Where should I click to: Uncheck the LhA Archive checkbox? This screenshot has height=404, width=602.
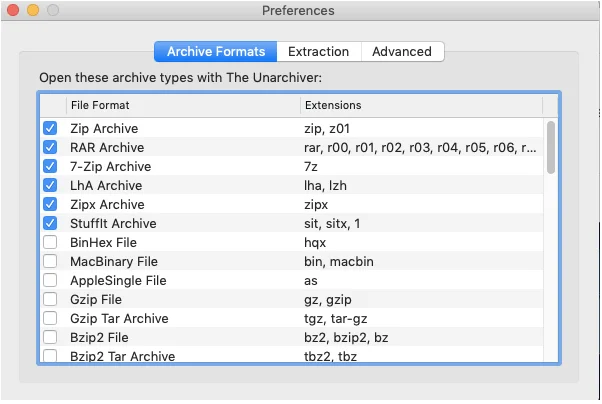click(x=50, y=186)
